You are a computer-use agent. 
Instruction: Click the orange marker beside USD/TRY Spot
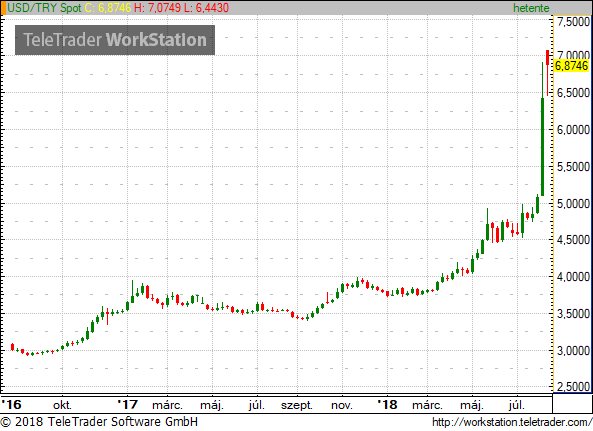pyautogui.click(x=3, y=8)
